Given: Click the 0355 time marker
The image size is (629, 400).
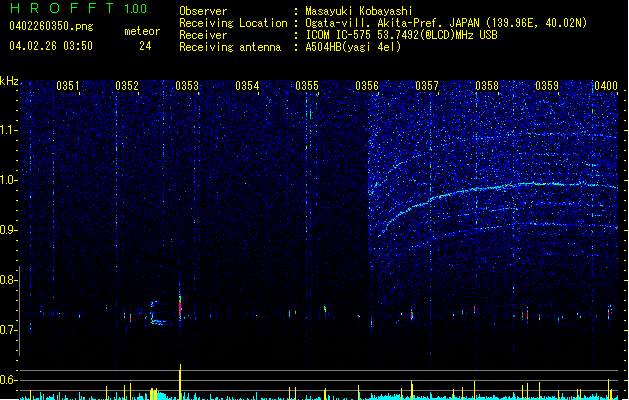Looking at the screenshot, I should pyautogui.click(x=307, y=86).
